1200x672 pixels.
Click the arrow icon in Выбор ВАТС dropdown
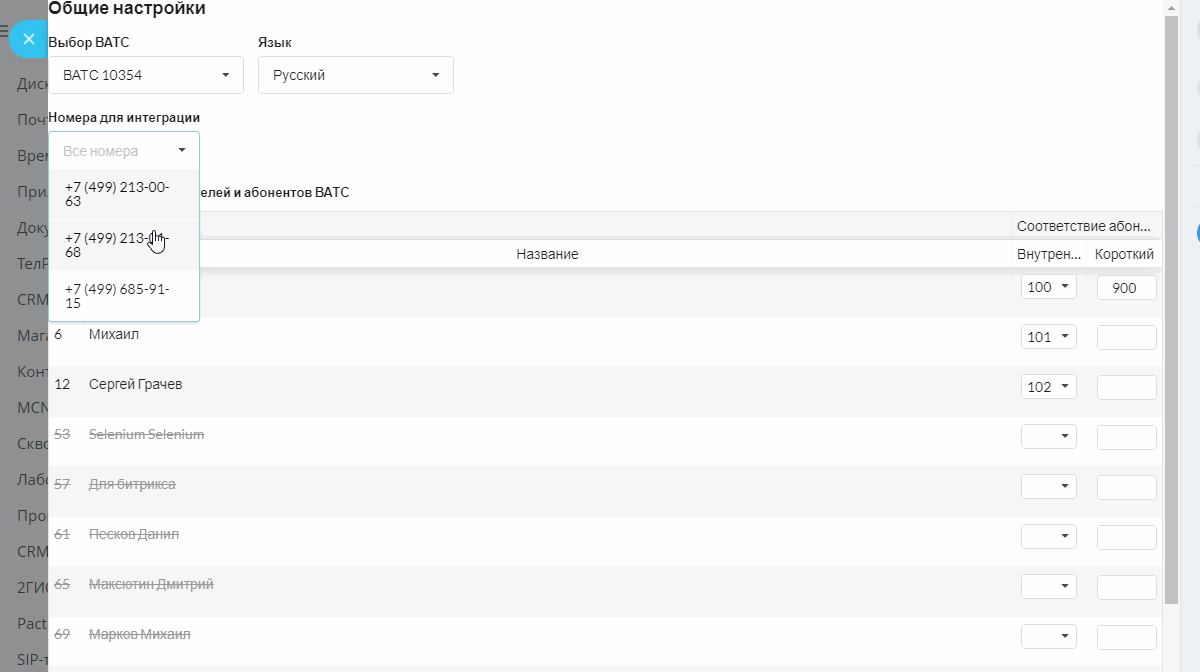tap(225, 75)
